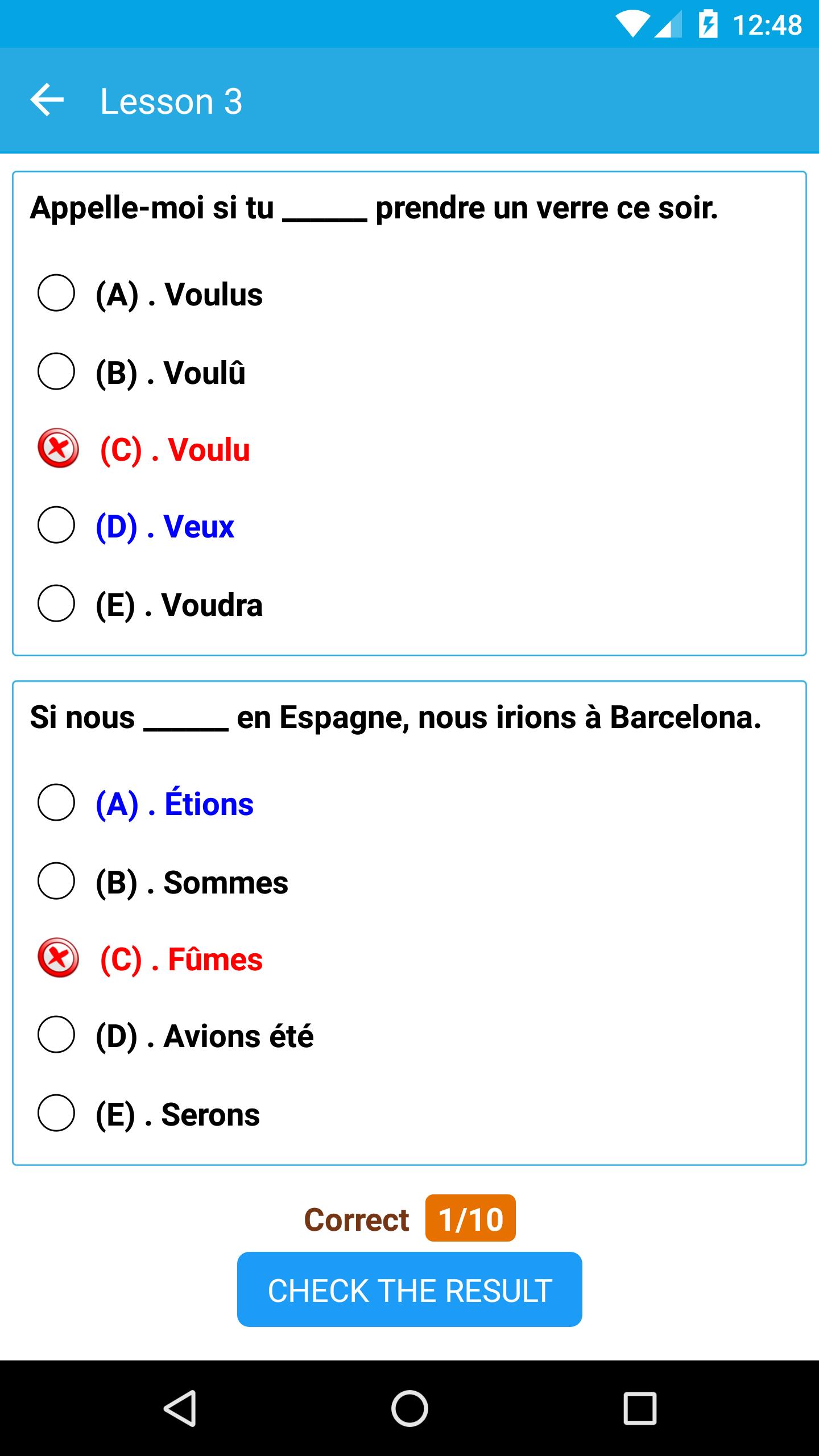This screenshot has height=1456, width=819.
Task: Tap the question text about Espagne
Action: (x=395, y=717)
